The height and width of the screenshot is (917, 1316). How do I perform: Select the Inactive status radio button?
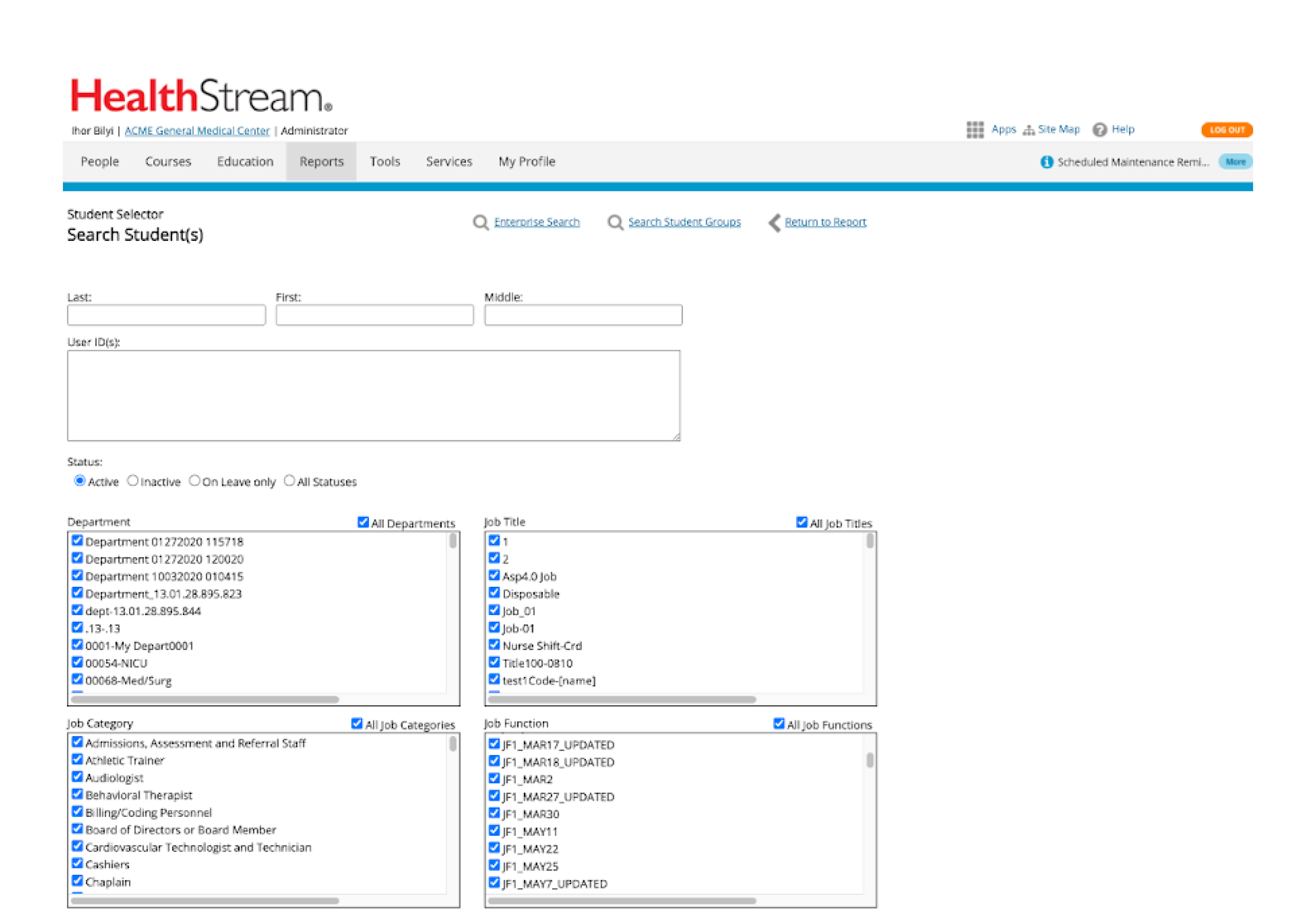coord(132,480)
